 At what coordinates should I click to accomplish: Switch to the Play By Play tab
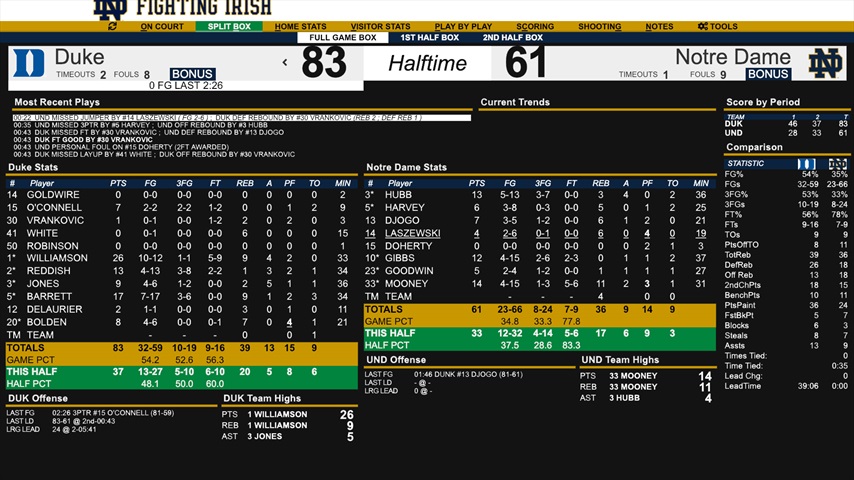[463, 27]
